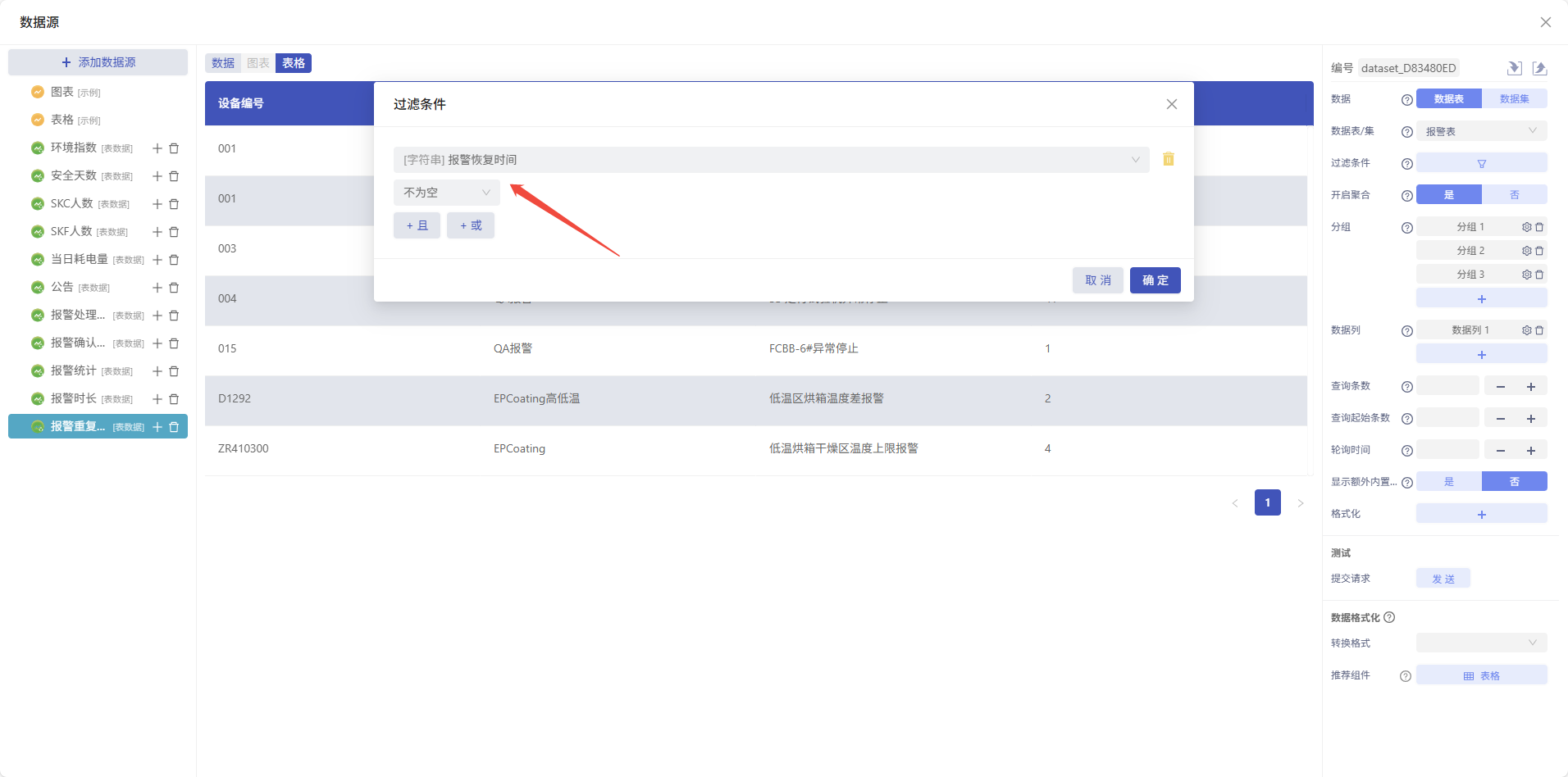Click help icon next to 开启聚合

1406,196
